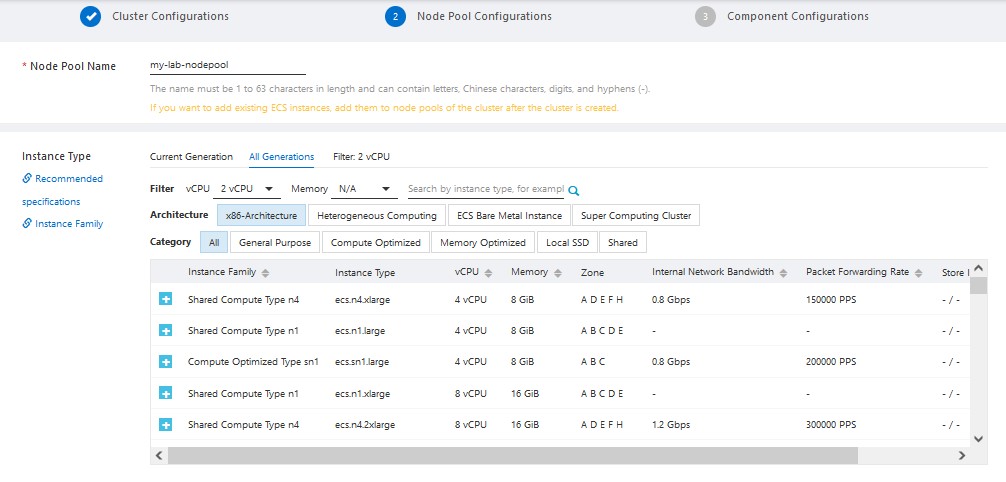Screen dimensions: 1006x482
Task: Sort table by Memory column arrows
Action: [556, 273]
